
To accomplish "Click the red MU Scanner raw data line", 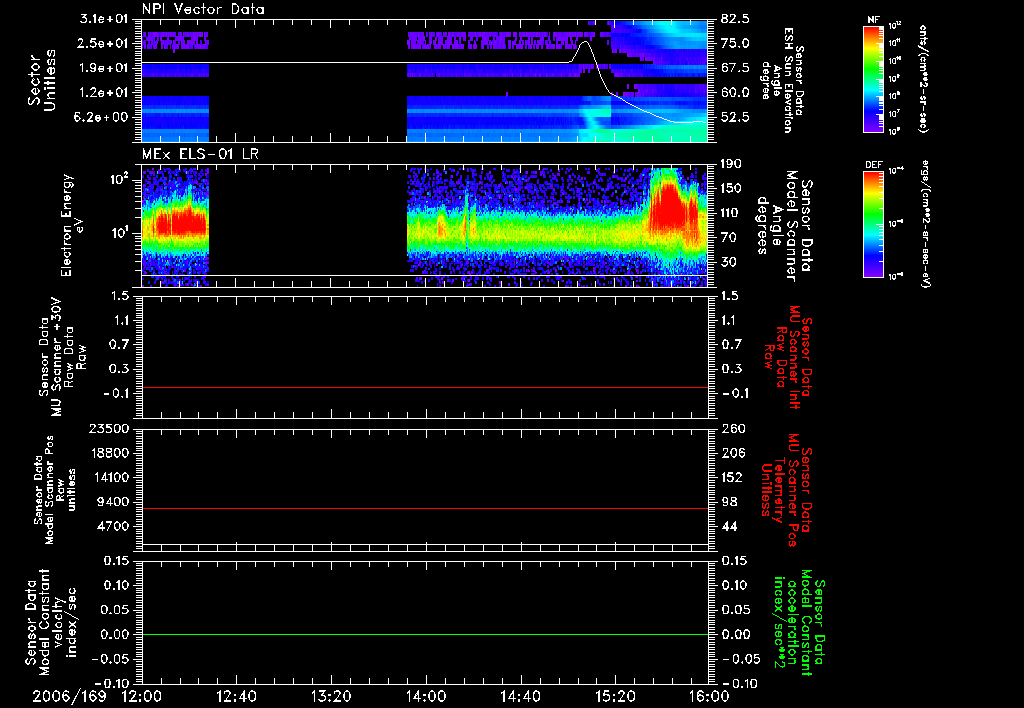I will coord(425,387).
